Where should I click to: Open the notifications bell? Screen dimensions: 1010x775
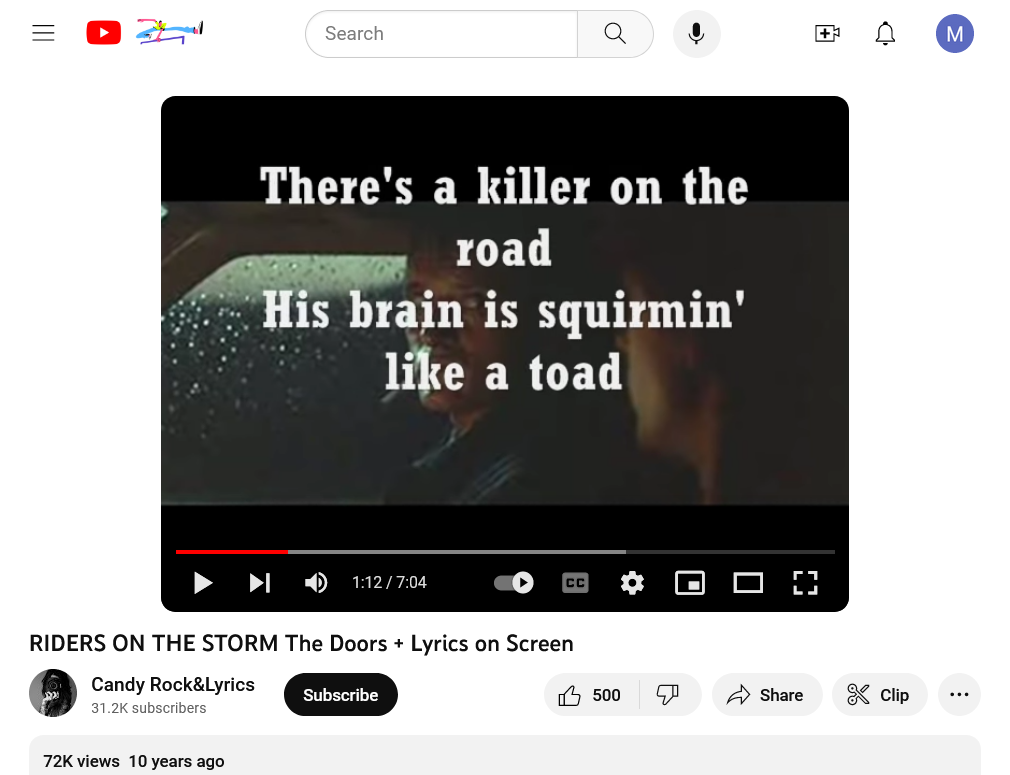pyautogui.click(x=885, y=33)
